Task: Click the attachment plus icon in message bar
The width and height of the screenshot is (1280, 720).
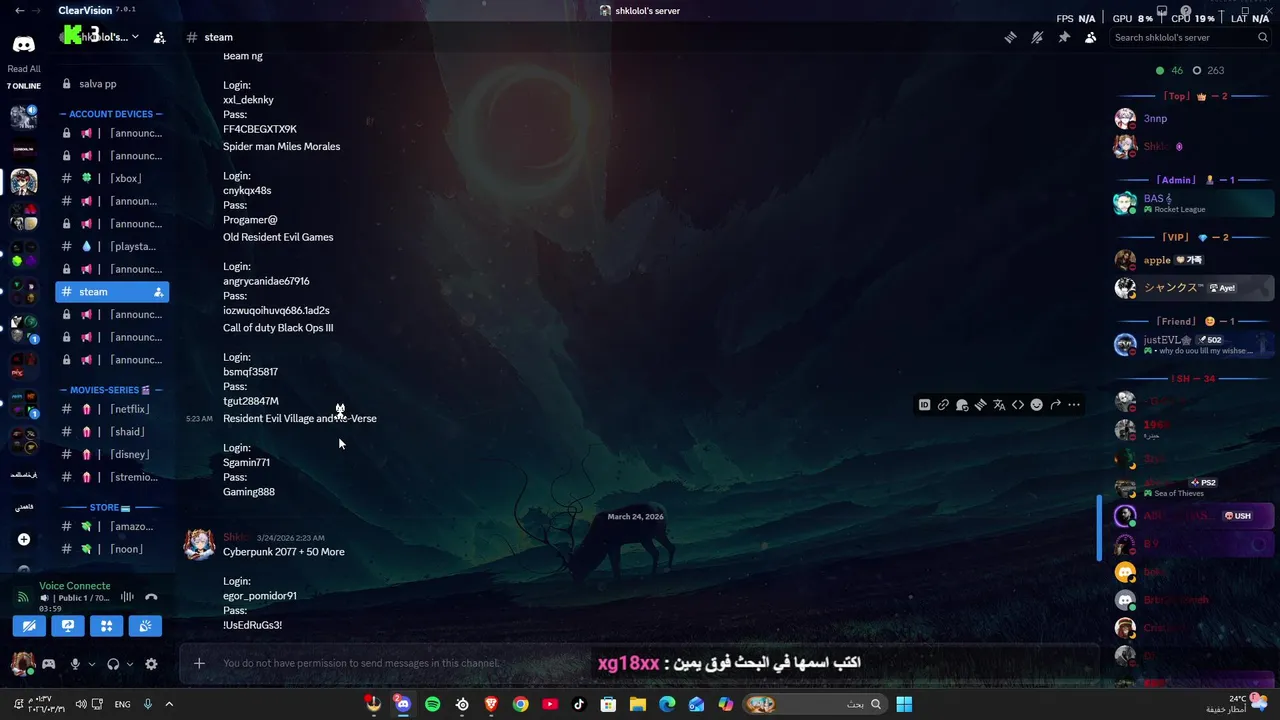Action: [199, 663]
